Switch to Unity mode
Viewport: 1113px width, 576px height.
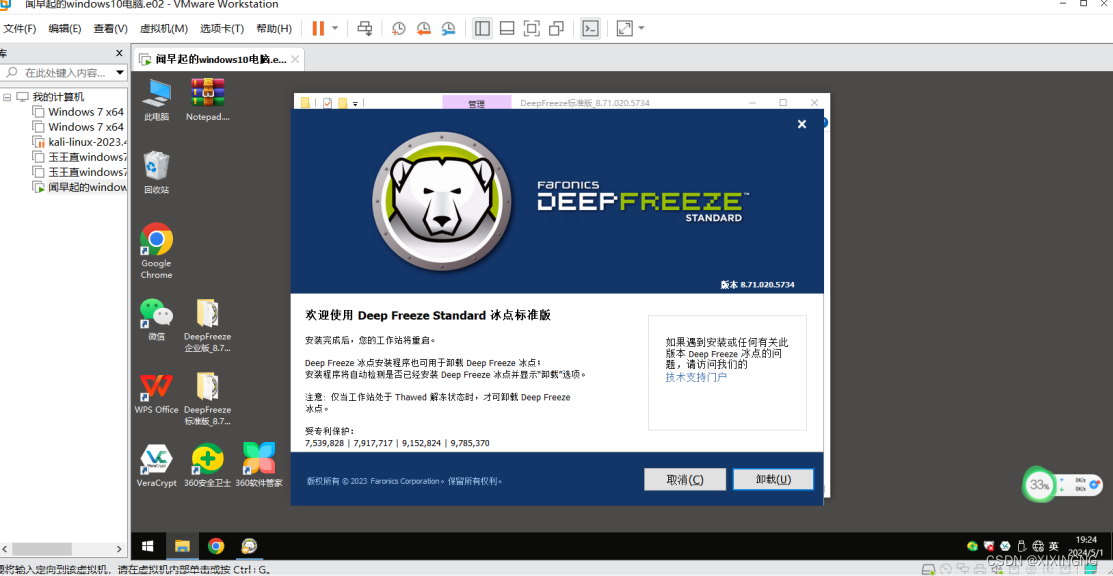click(x=556, y=28)
